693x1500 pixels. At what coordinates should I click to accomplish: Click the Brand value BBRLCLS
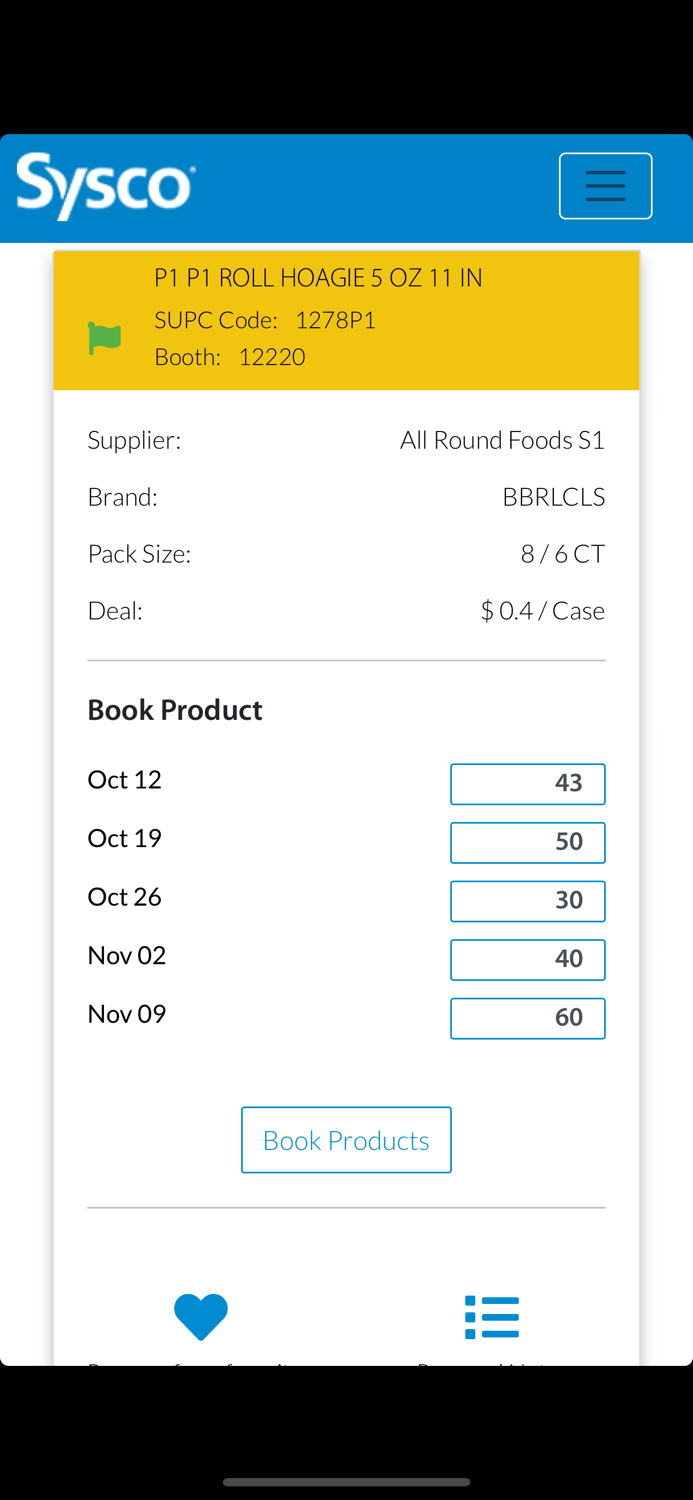(x=554, y=496)
